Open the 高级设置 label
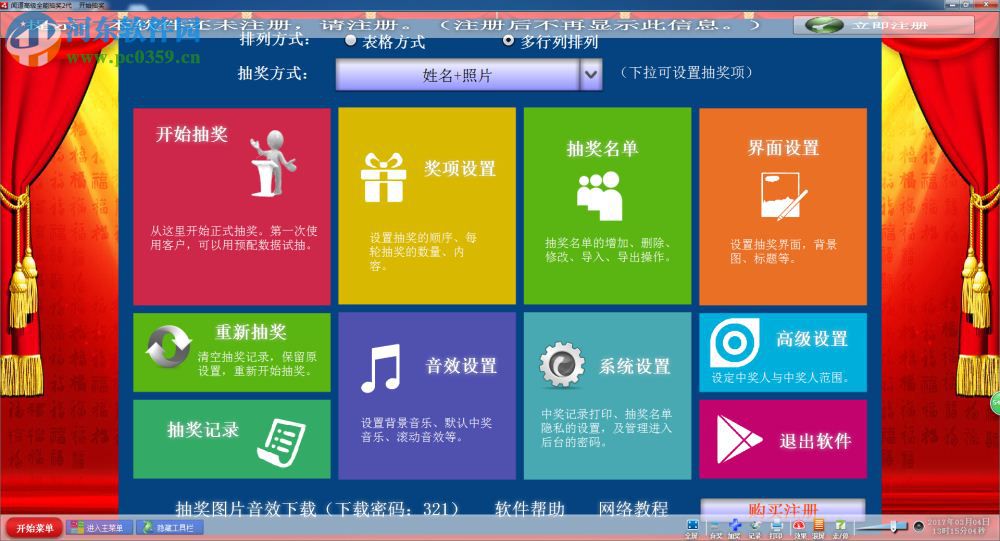 (812, 339)
